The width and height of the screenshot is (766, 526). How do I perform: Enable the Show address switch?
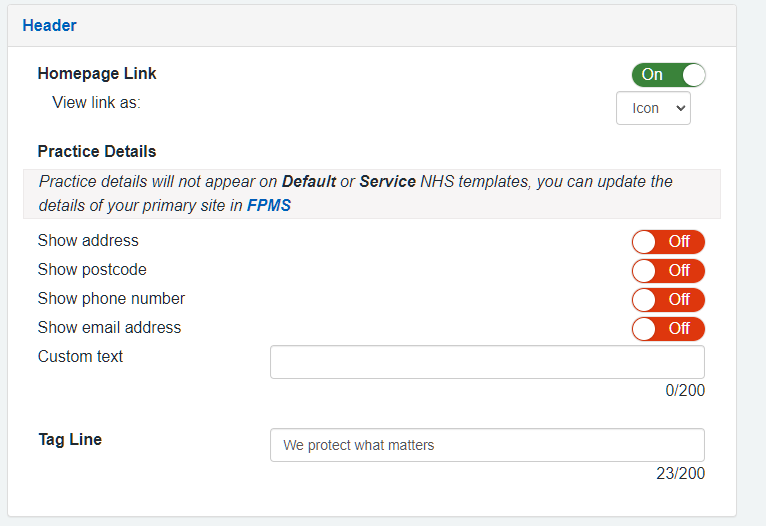668,241
